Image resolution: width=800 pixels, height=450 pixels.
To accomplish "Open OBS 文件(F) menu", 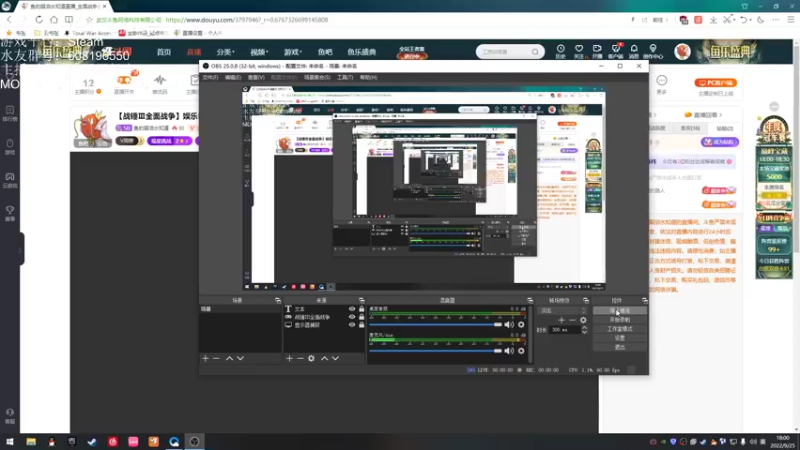I will tap(210, 78).
